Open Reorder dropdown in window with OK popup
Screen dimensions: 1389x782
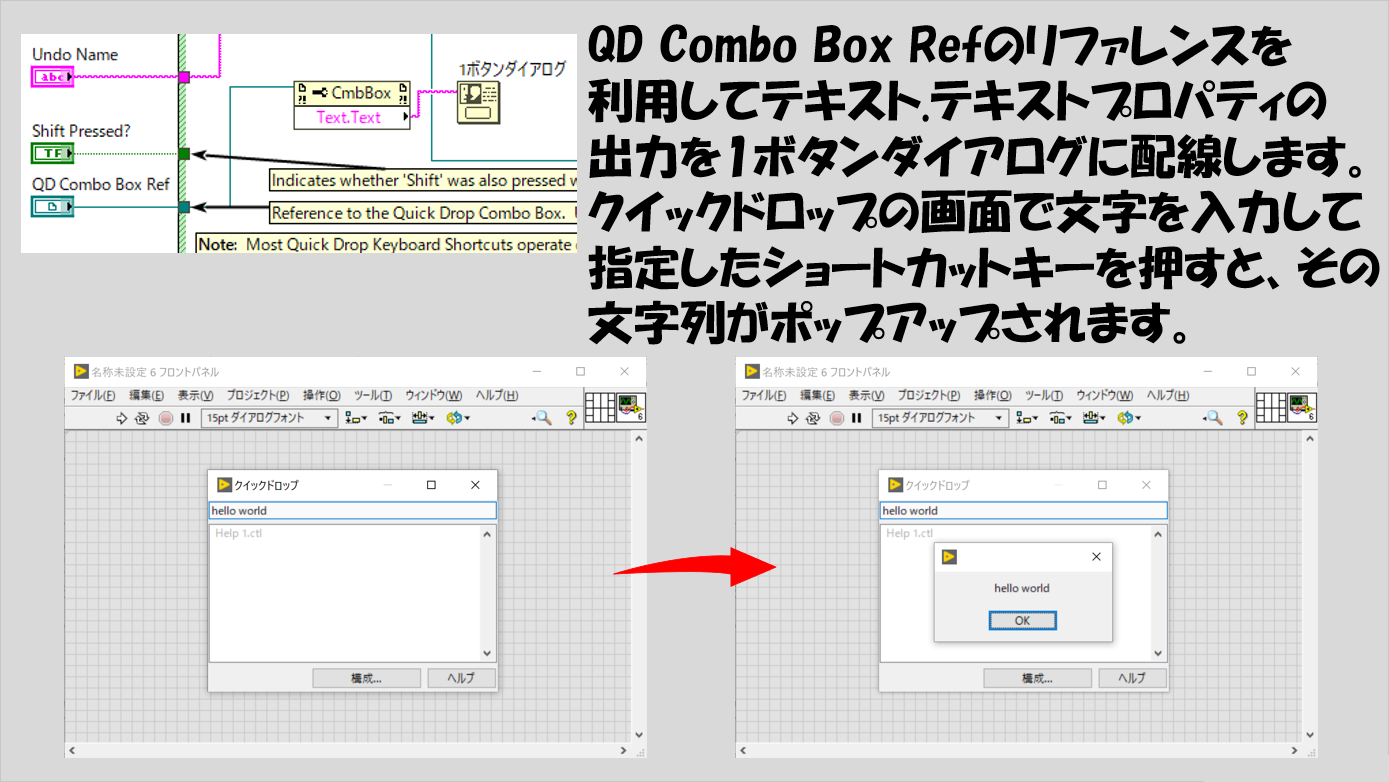(x=1129, y=418)
